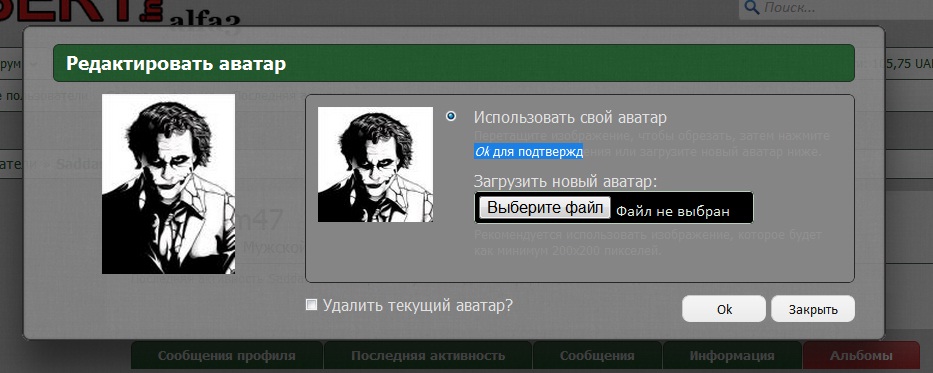Confirm avatar with the Ok button
The height and width of the screenshot is (373, 933).
[724, 309]
